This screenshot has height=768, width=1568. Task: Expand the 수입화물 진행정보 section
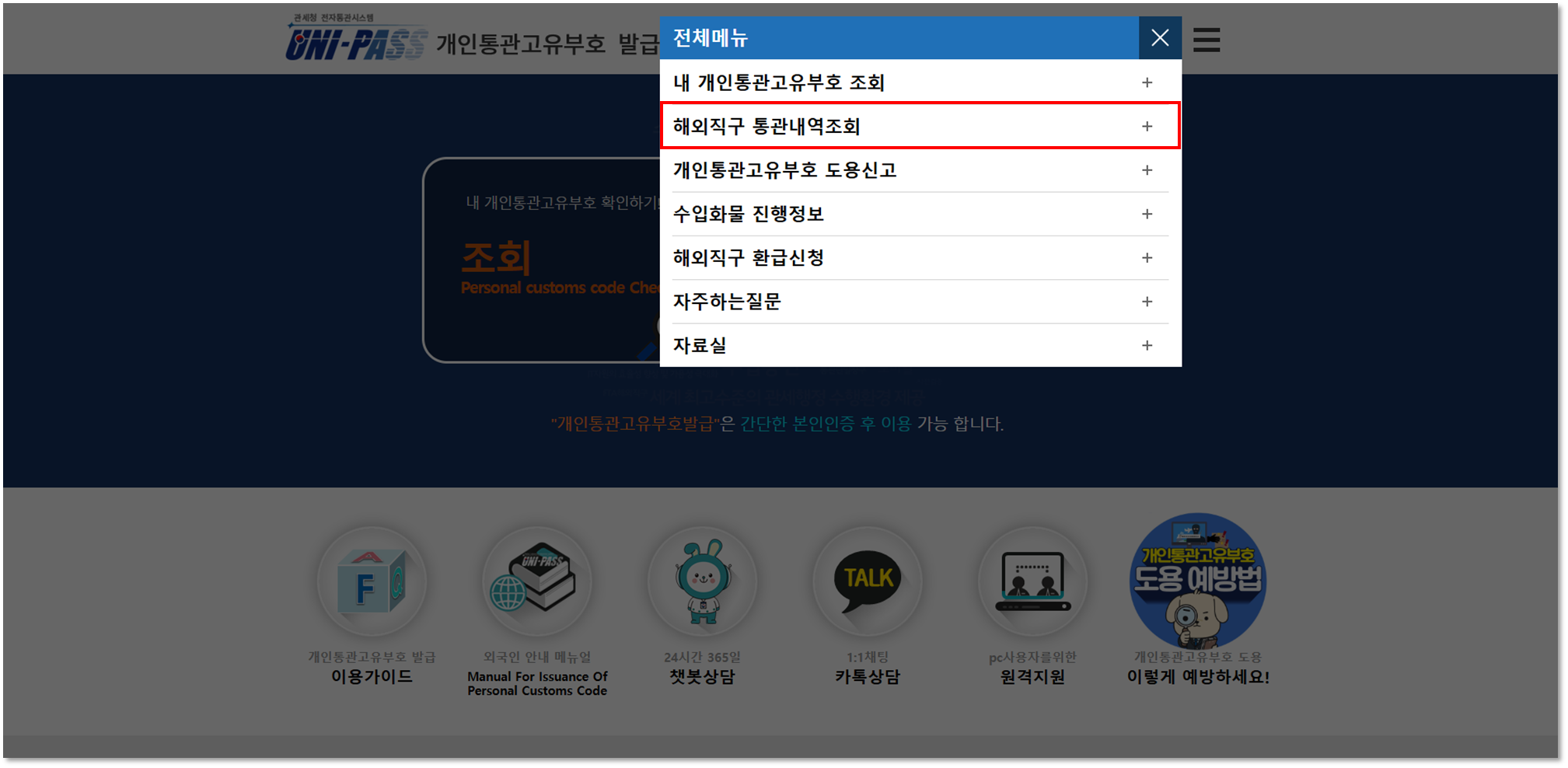(1147, 214)
